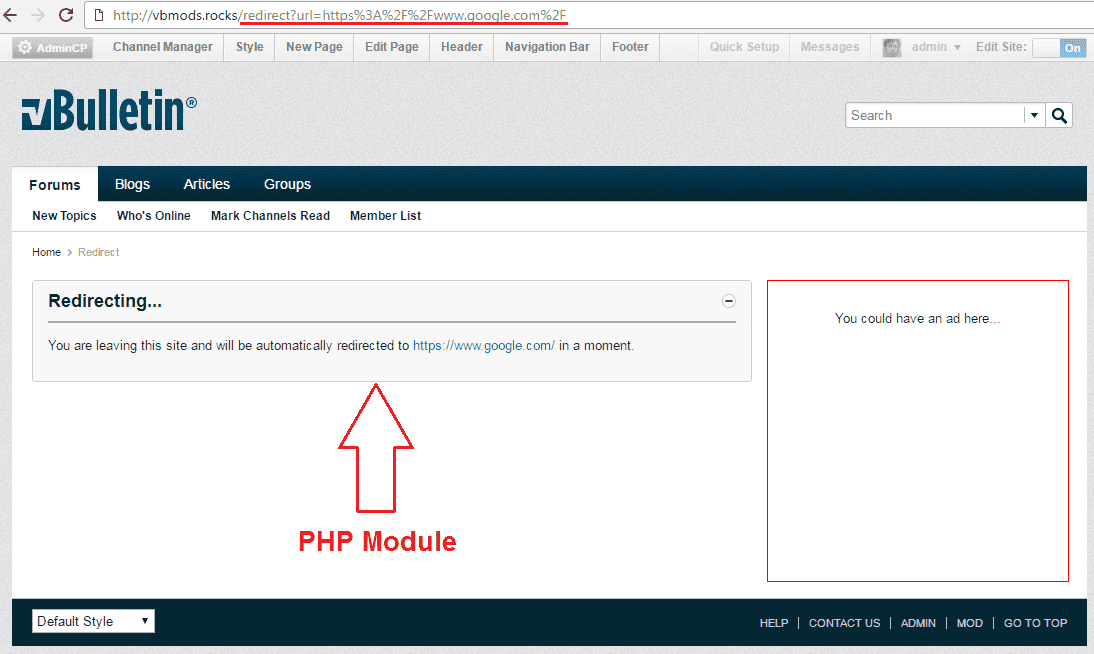The width and height of the screenshot is (1094, 654).
Task: Click the Redirecting... heading
Action: (x=105, y=301)
